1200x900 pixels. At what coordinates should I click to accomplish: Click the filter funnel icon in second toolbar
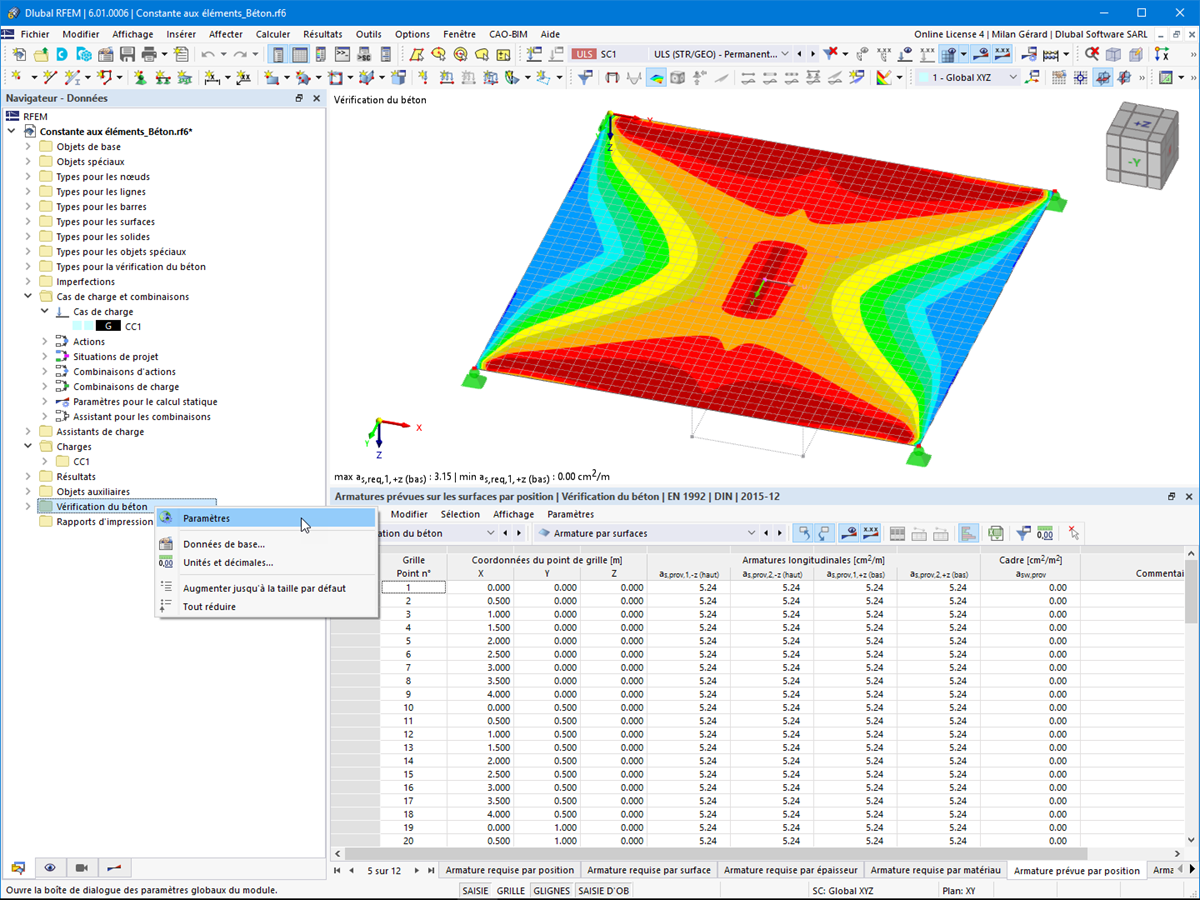587,77
